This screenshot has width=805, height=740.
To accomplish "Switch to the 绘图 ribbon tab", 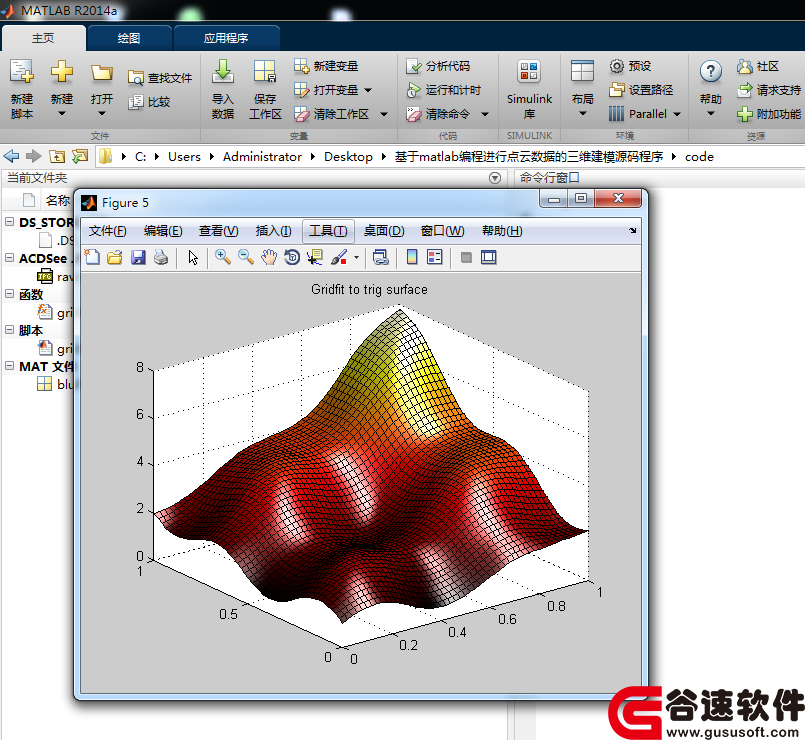I will click(x=129, y=38).
